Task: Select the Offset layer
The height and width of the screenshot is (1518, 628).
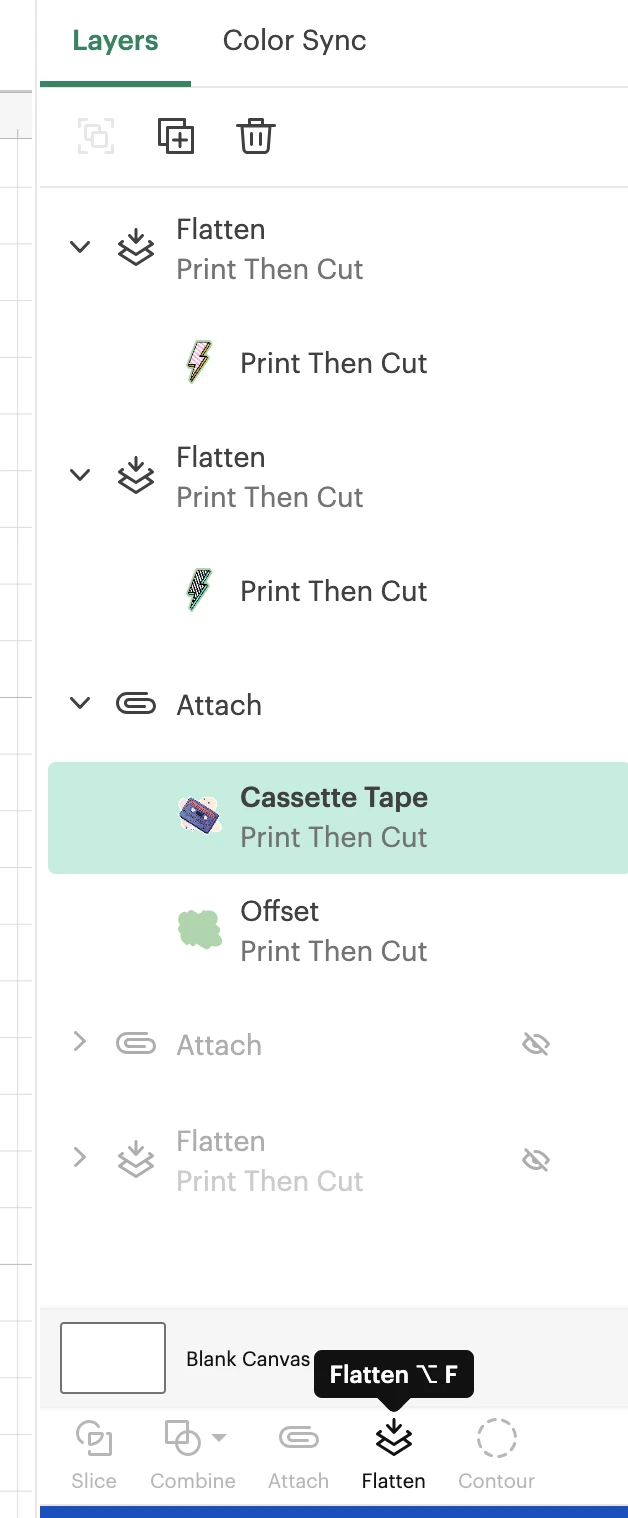Action: point(333,931)
